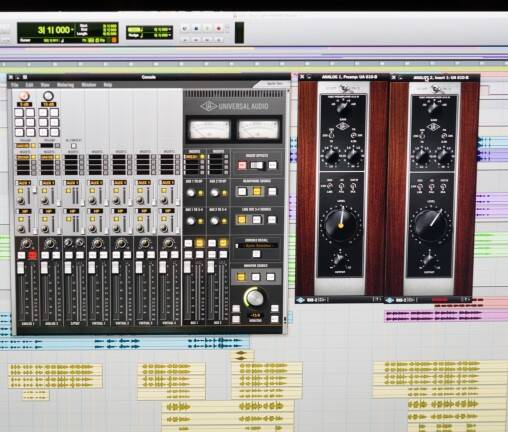This screenshot has height=432, width=508.
Task: Click the large Level knob on Analog 2 610-B
Action: (x=431, y=225)
